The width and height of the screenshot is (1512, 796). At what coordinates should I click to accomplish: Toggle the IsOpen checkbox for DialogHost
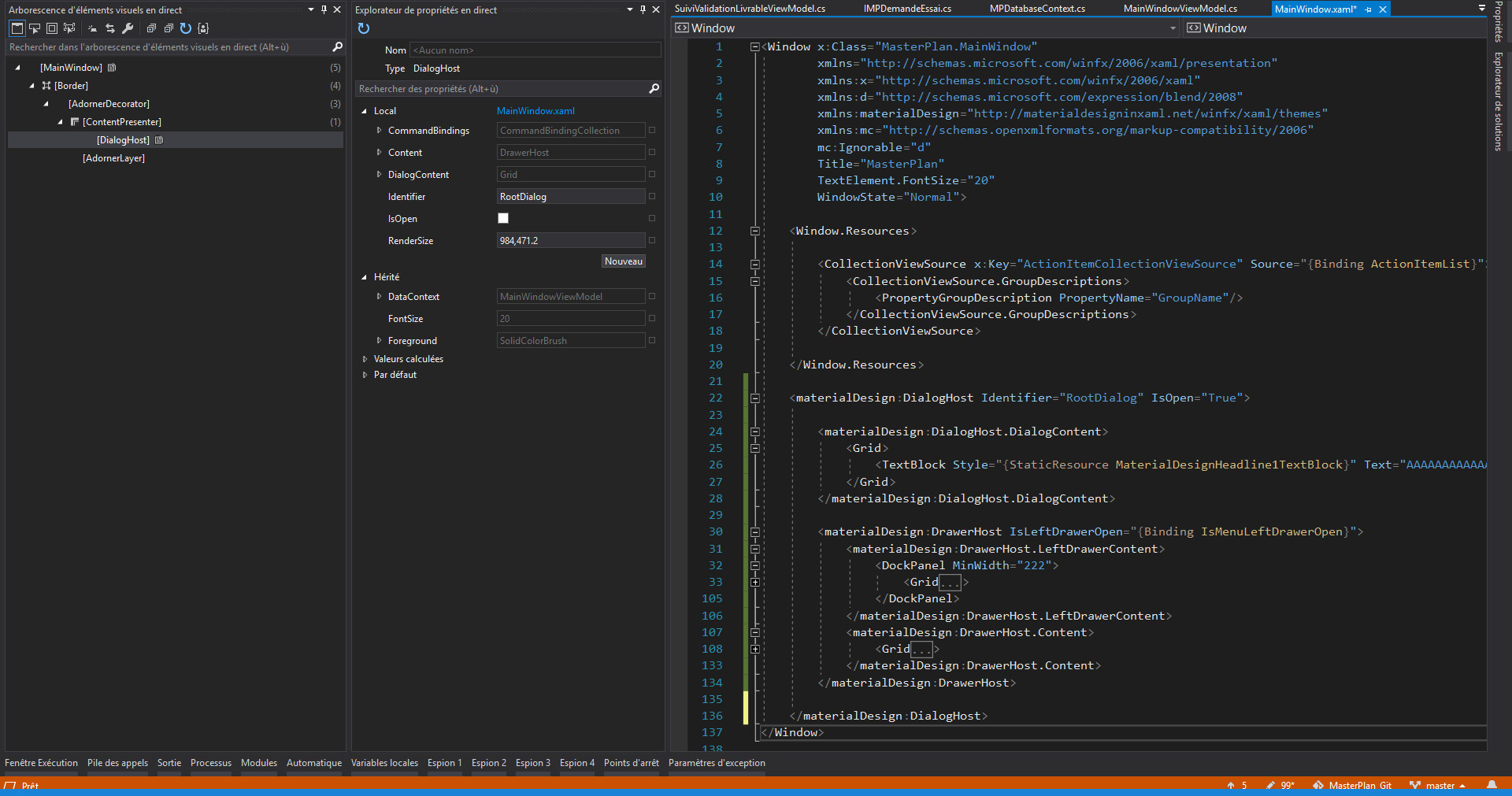tap(503, 218)
